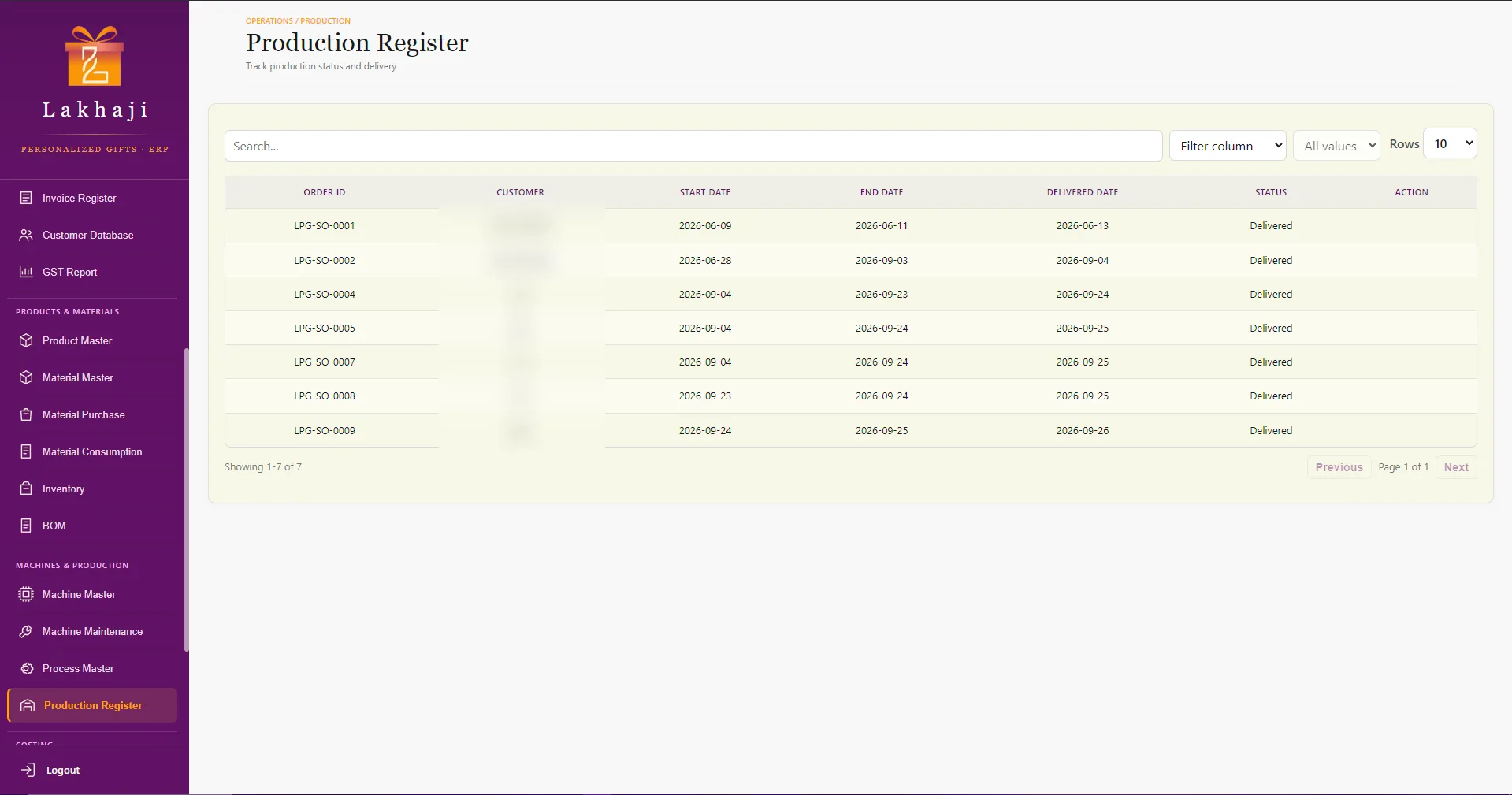
Task: Click the Process Master gear icon
Action: point(26,668)
